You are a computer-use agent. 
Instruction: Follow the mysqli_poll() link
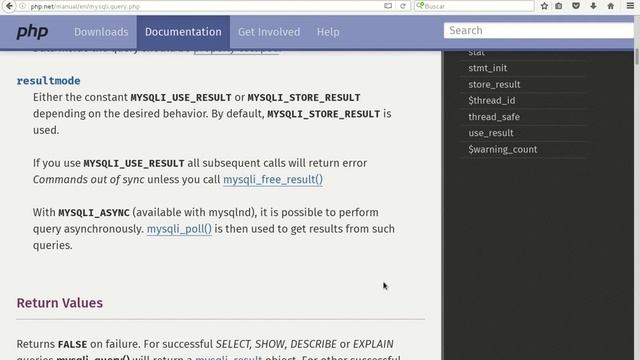179,229
